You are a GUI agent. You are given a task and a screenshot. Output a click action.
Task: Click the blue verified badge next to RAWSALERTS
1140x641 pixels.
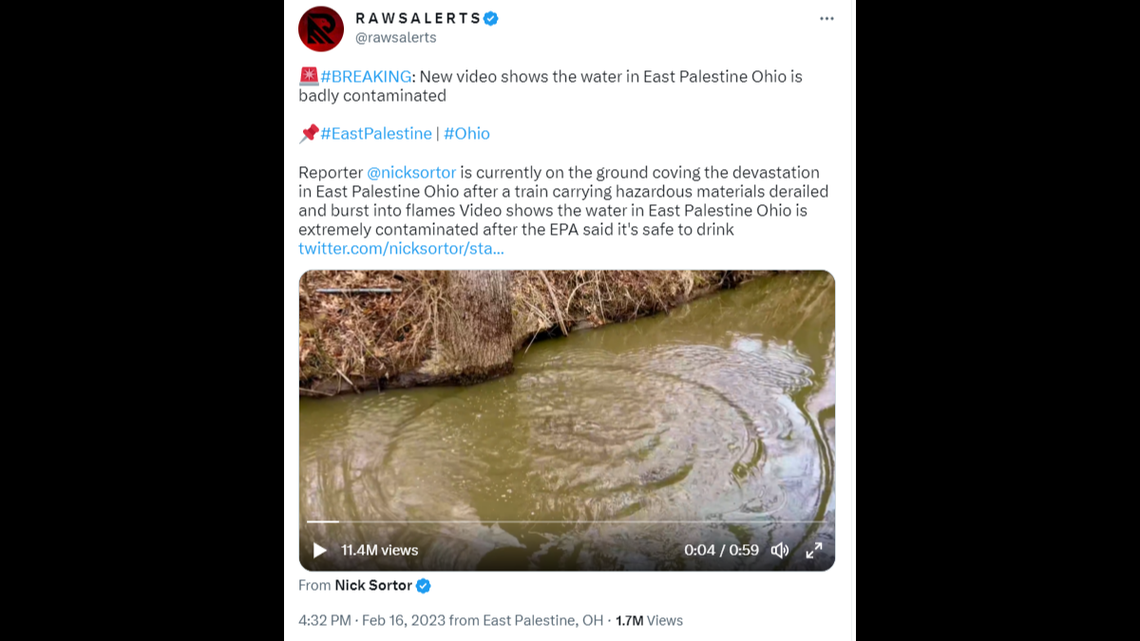tap(489, 17)
